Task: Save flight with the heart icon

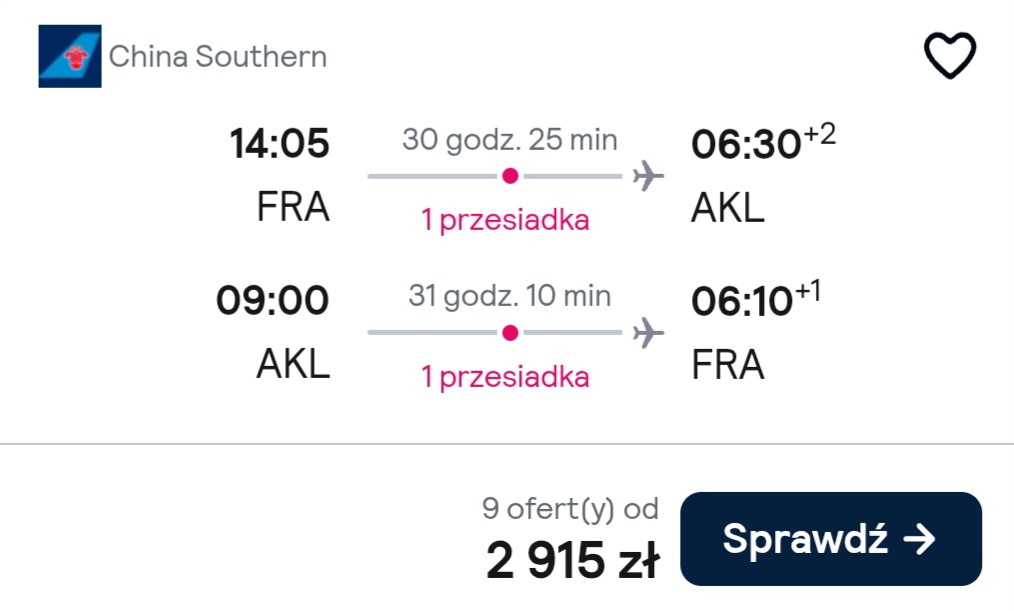Action: pos(949,56)
